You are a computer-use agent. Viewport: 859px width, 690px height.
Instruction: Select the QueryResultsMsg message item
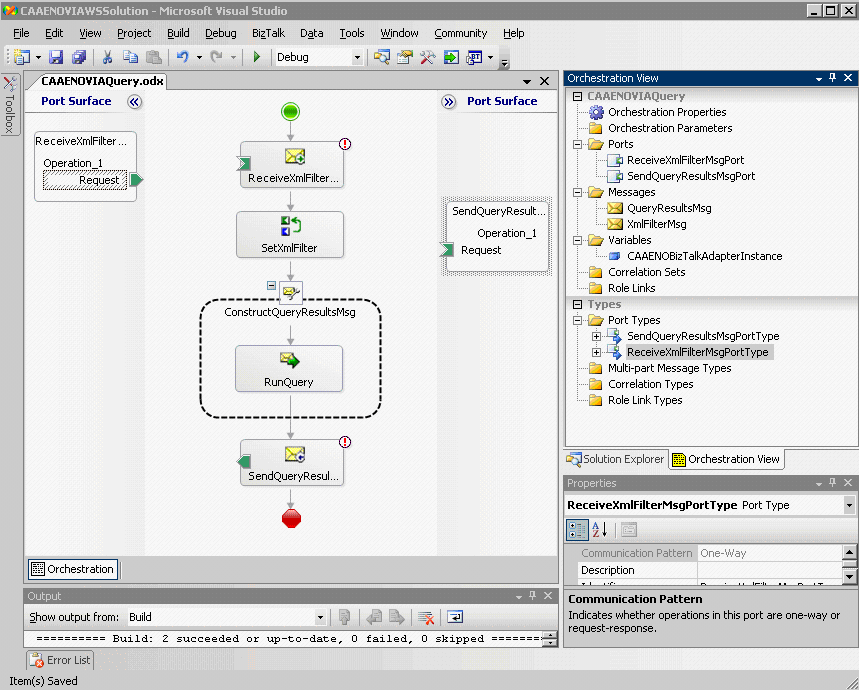tap(660, 209)
